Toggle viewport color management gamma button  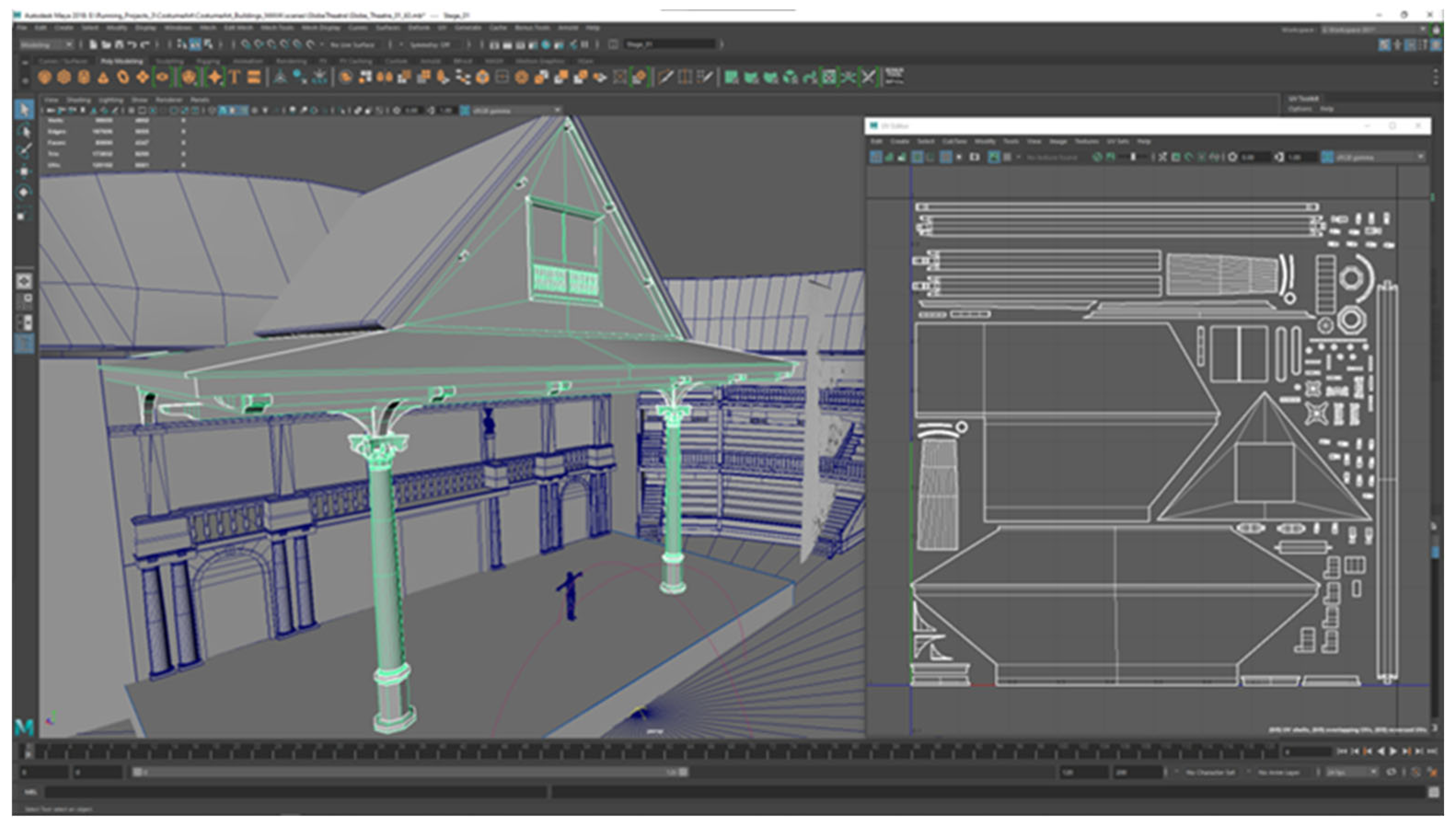tap(465, 110)
